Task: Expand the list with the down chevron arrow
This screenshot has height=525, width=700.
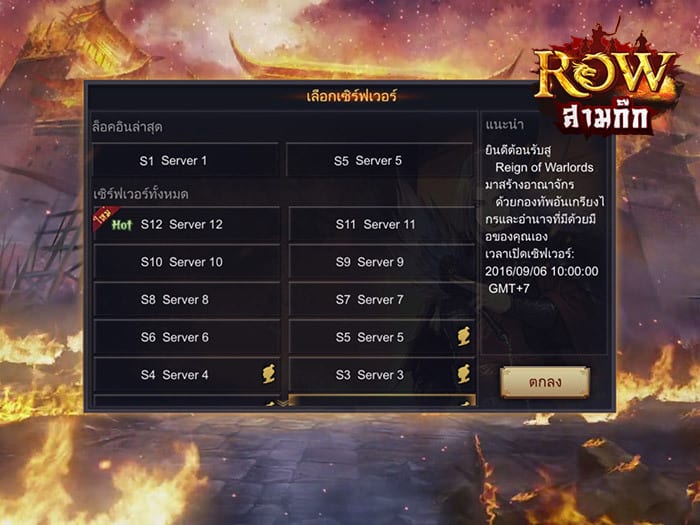Action: (284, 403)
